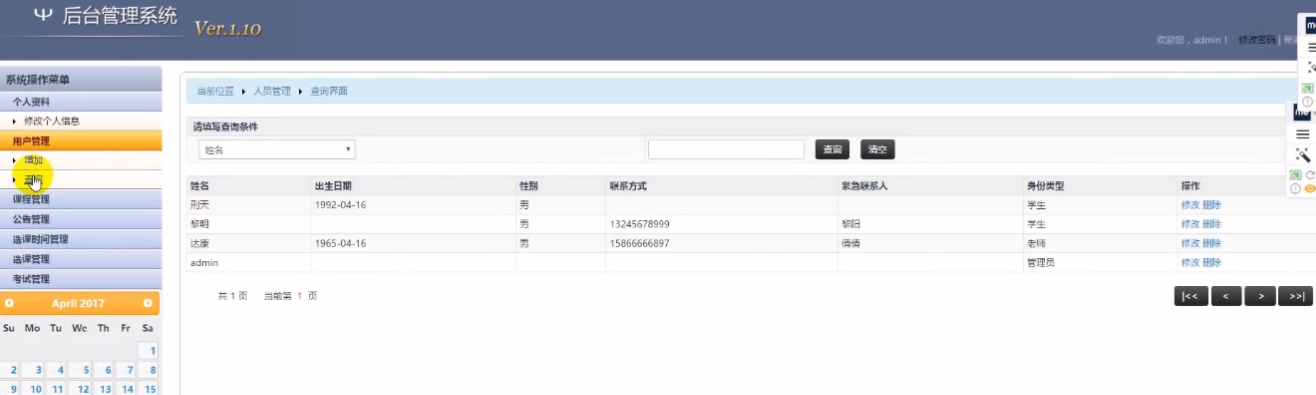Click the query keyword input box

point(726,149)
